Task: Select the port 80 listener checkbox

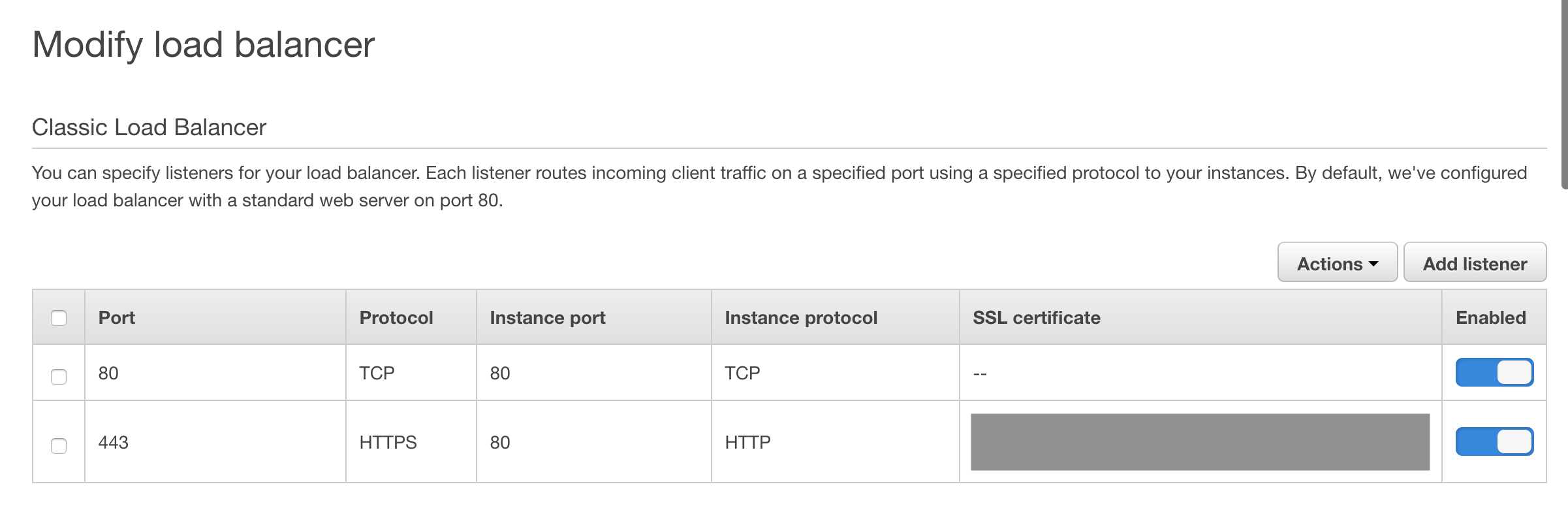Action: point(59,377)
